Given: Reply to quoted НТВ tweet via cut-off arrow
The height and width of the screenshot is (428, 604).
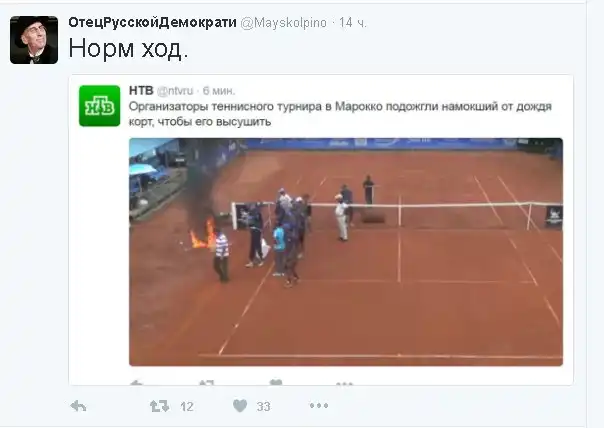Looking at the screenshot, I should (137, 383).
